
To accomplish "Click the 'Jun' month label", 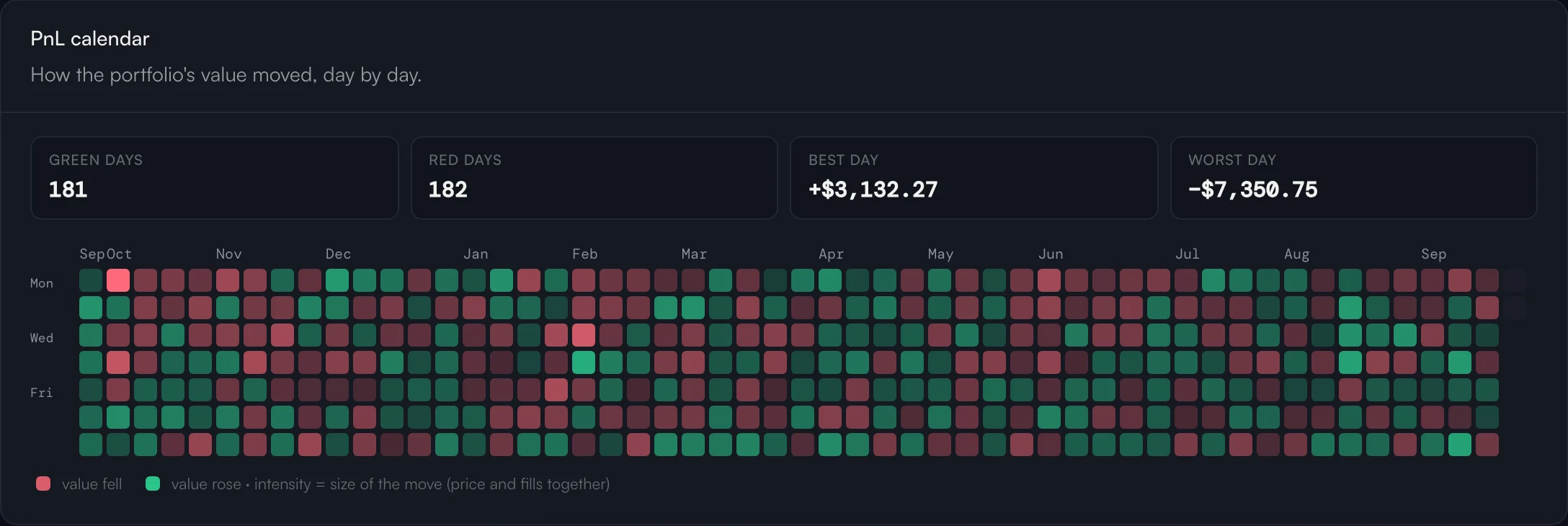I will pos(1051,254).
